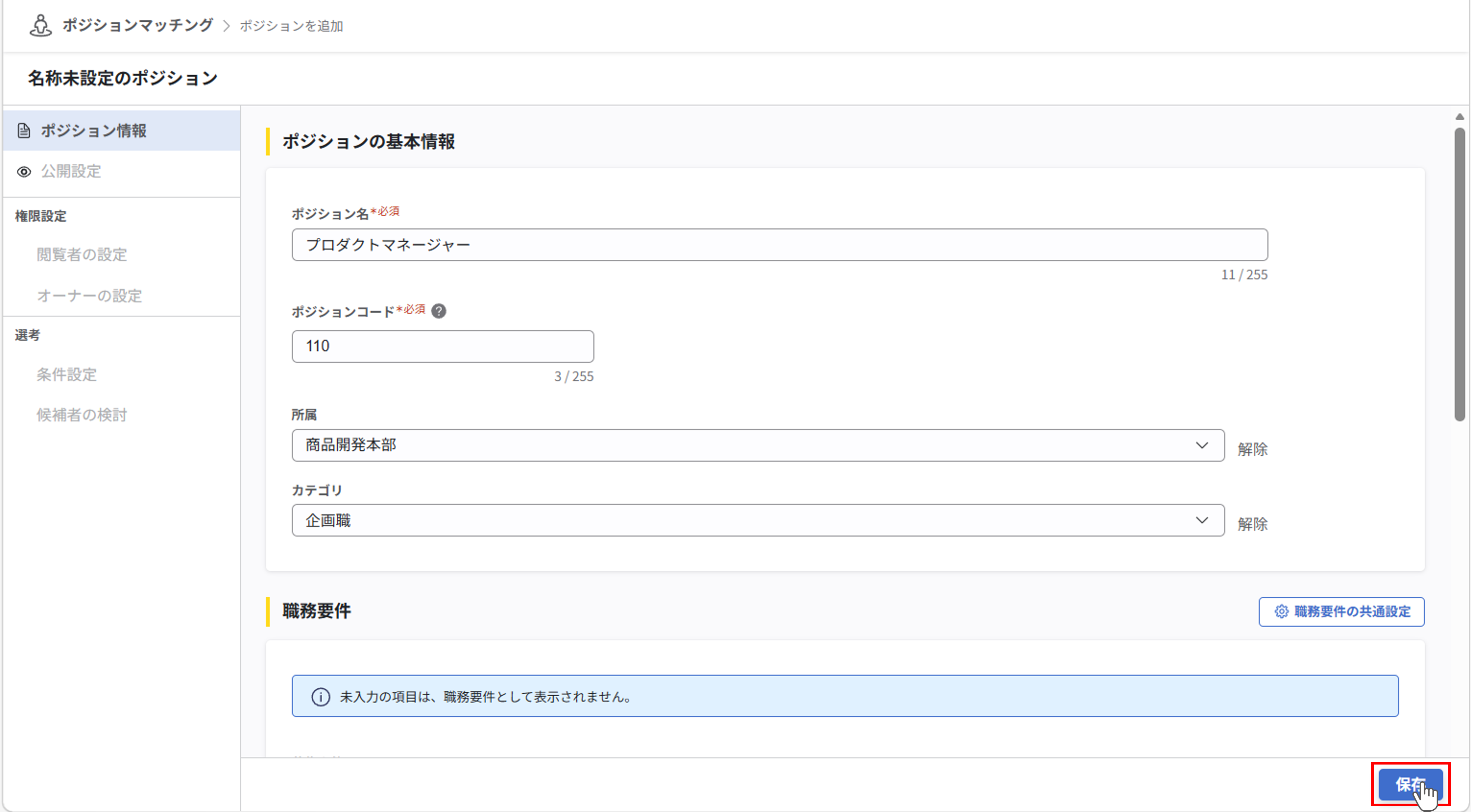Screen dimensions: 1471x812
Task: Open 職務要件の共通設定 button
Action: coord(1341,612)
